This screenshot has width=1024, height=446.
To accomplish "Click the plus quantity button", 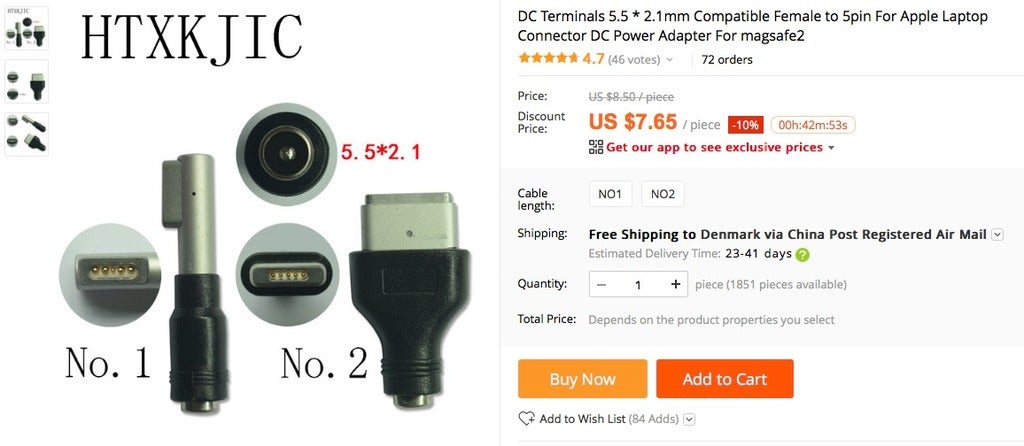I will coord(675,284).
